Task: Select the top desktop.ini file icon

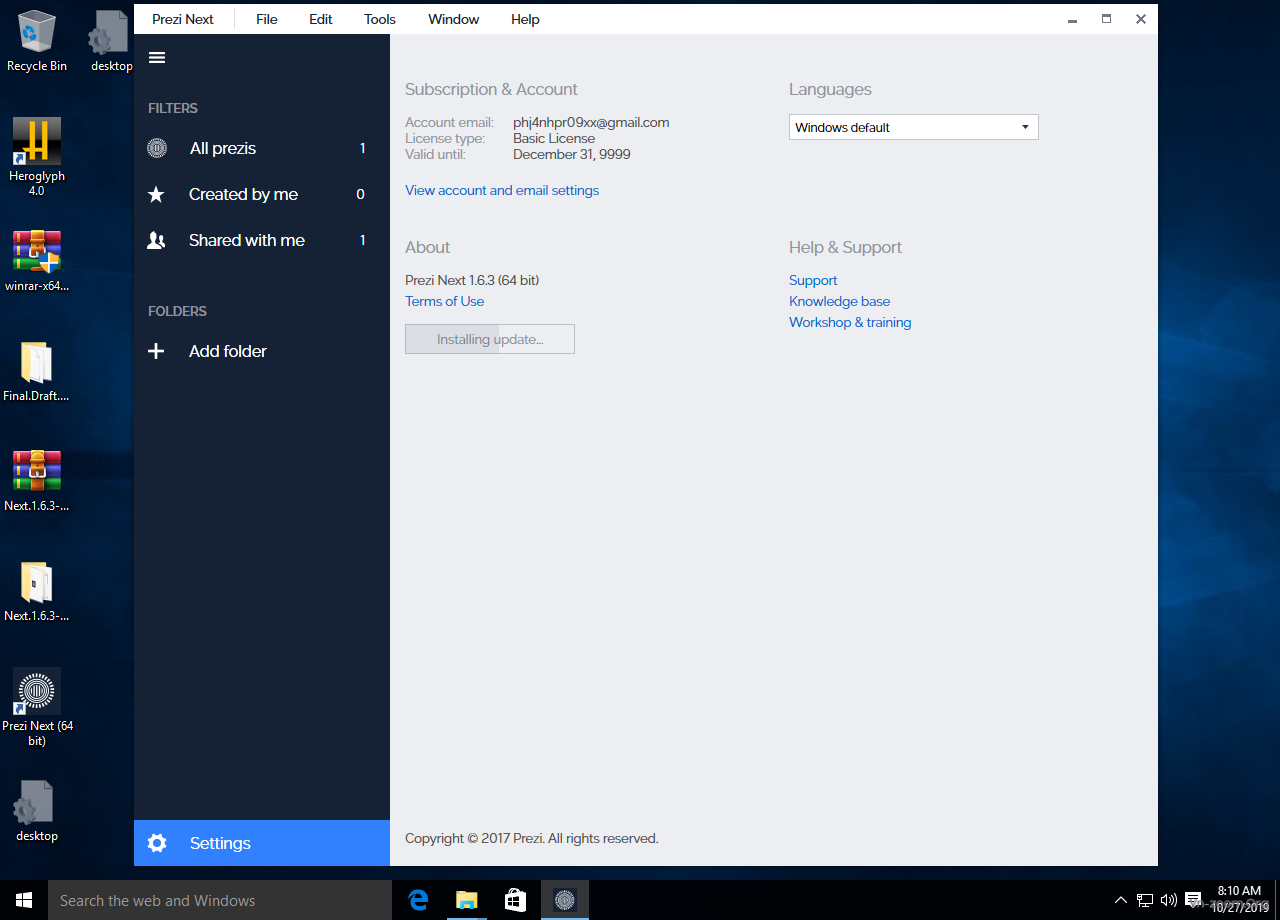Action: coord(110,41)
